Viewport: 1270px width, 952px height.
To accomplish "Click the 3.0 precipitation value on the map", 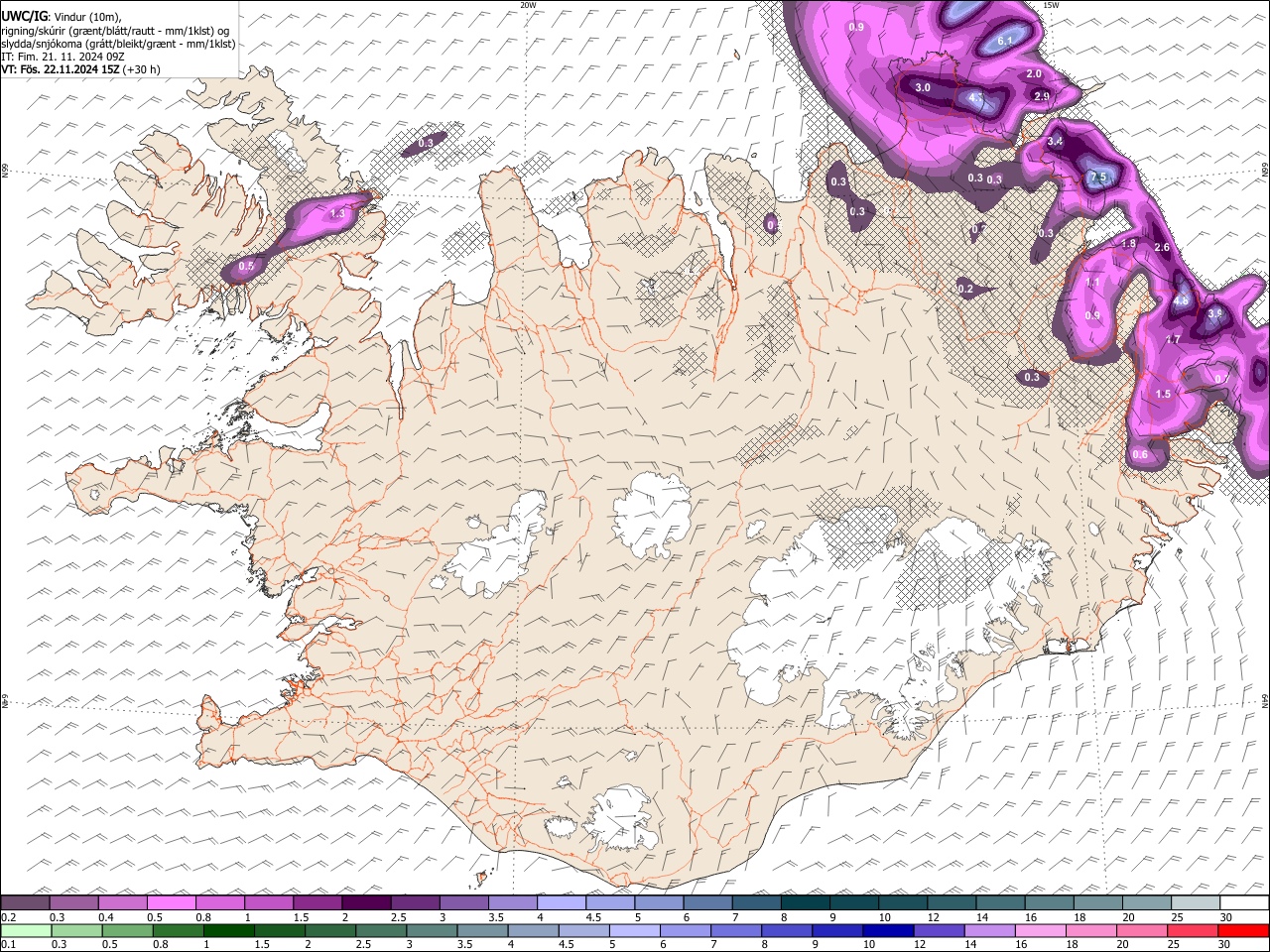I will [923, 87].
